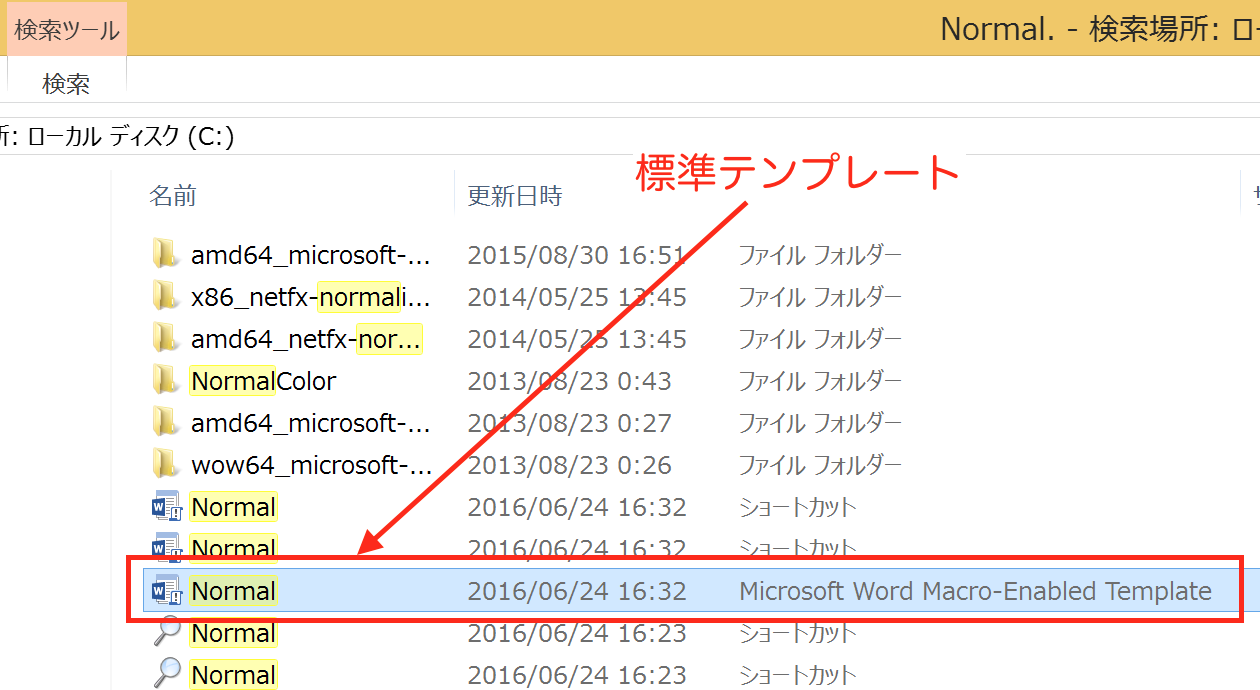The width and height of the screenshot is (1260, 690).
Task: Click folder icon of amd64_microsoft-… dated 2013/08/23 0:27
Action: (166, 423)
